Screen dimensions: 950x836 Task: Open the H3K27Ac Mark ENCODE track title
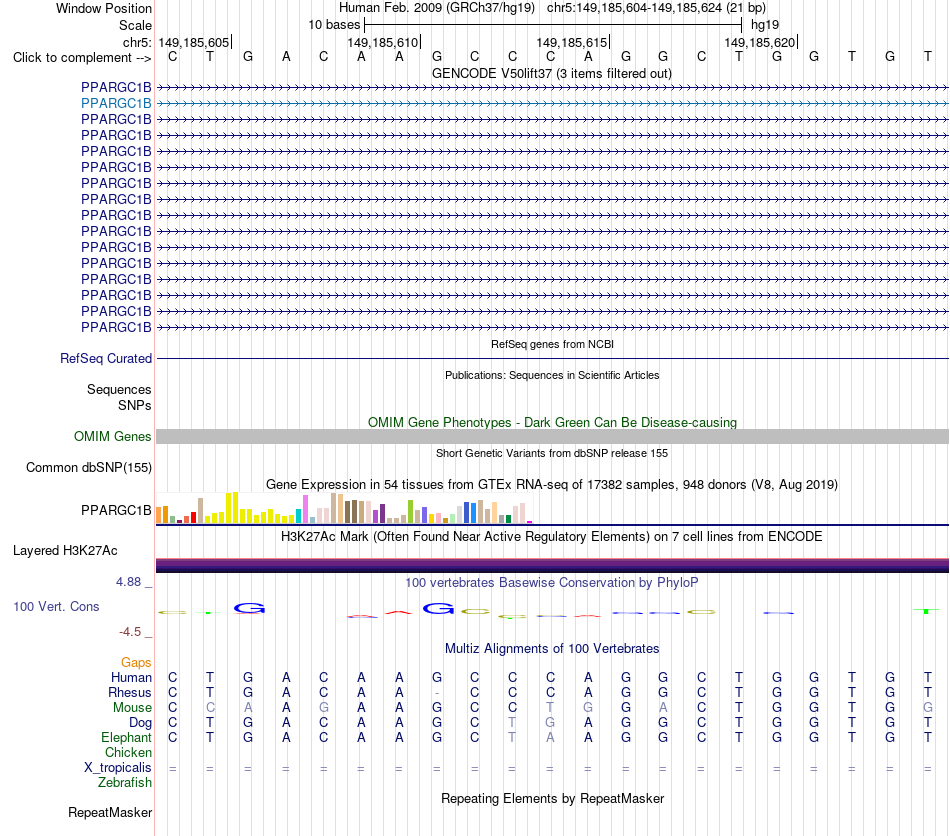552,537
